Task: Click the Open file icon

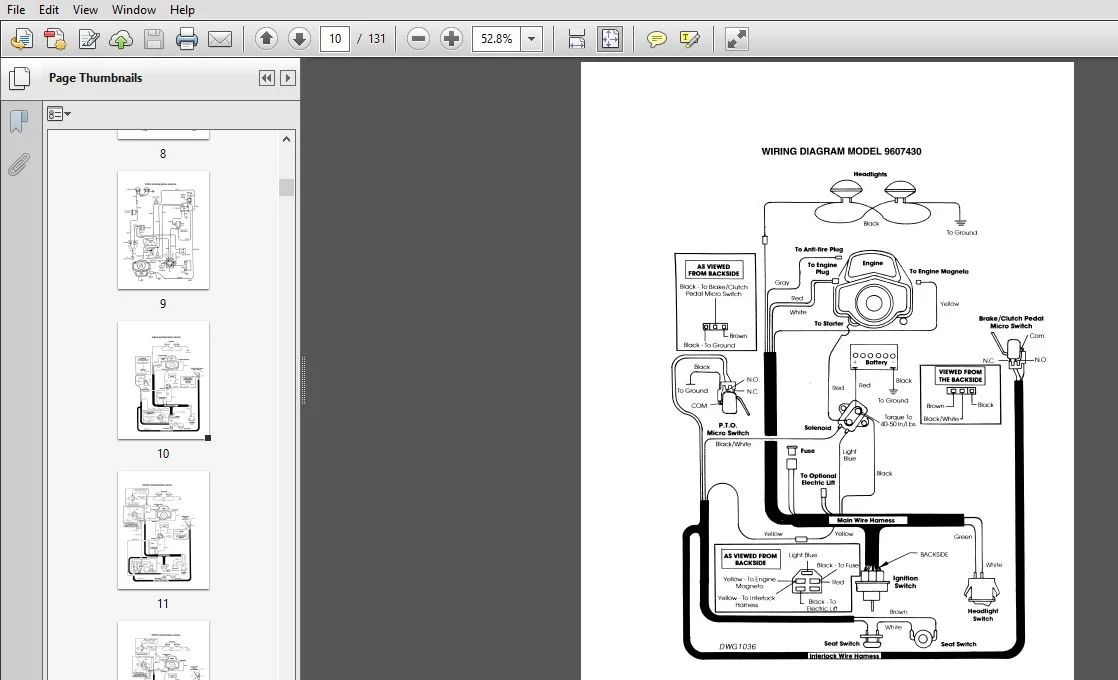Action: pos(21,38)
